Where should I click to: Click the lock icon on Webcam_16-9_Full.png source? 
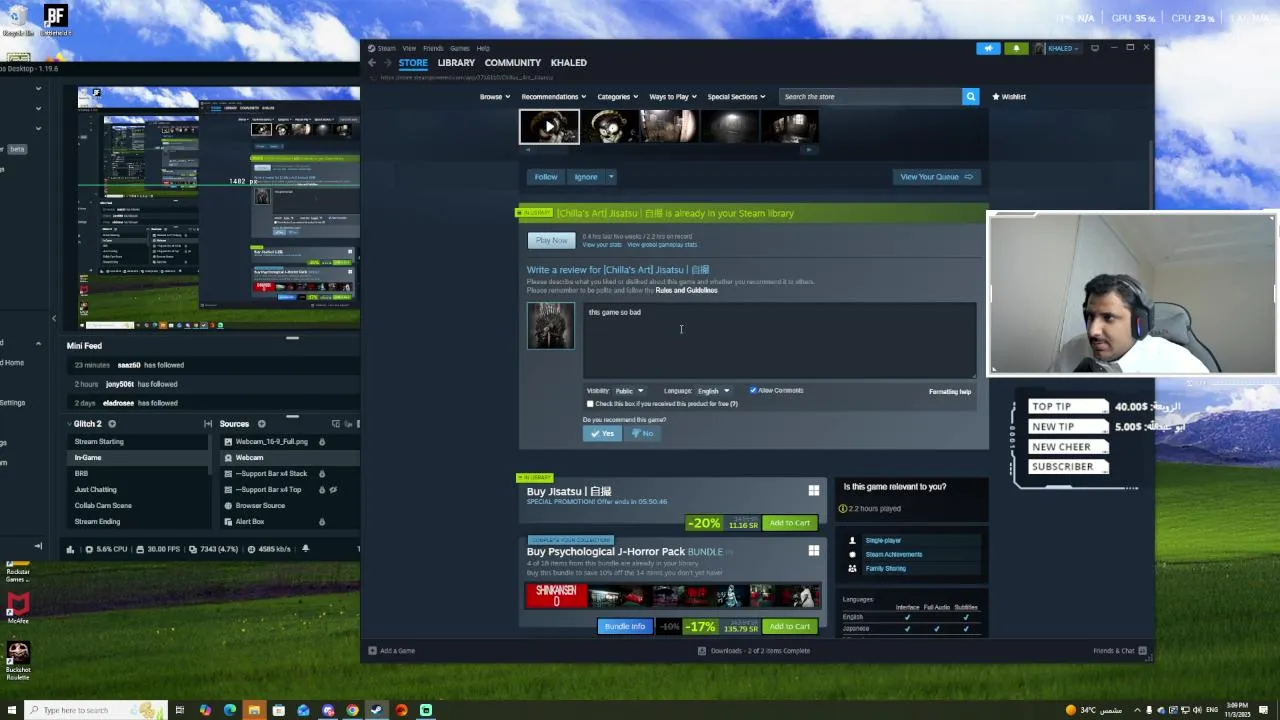[322, 442]
